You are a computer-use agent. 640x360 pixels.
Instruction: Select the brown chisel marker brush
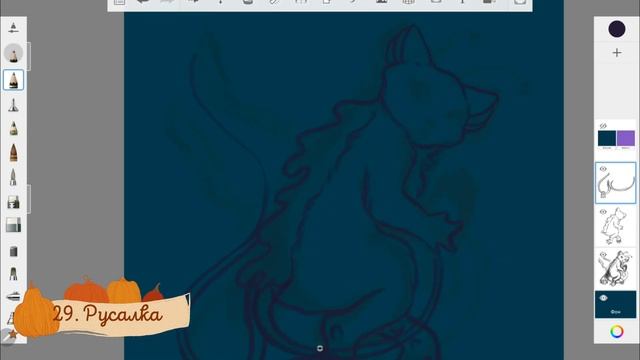point(13,153)
